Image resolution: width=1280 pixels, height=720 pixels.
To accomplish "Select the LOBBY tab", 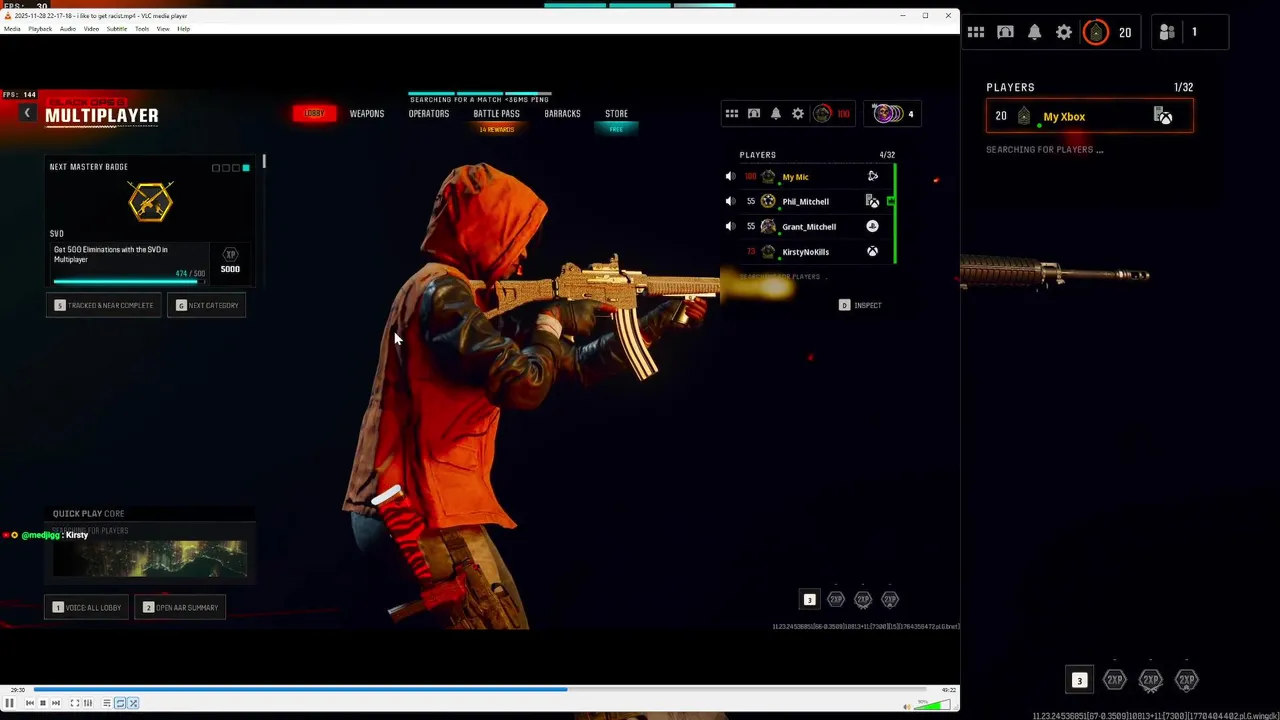I will point(314,114).
